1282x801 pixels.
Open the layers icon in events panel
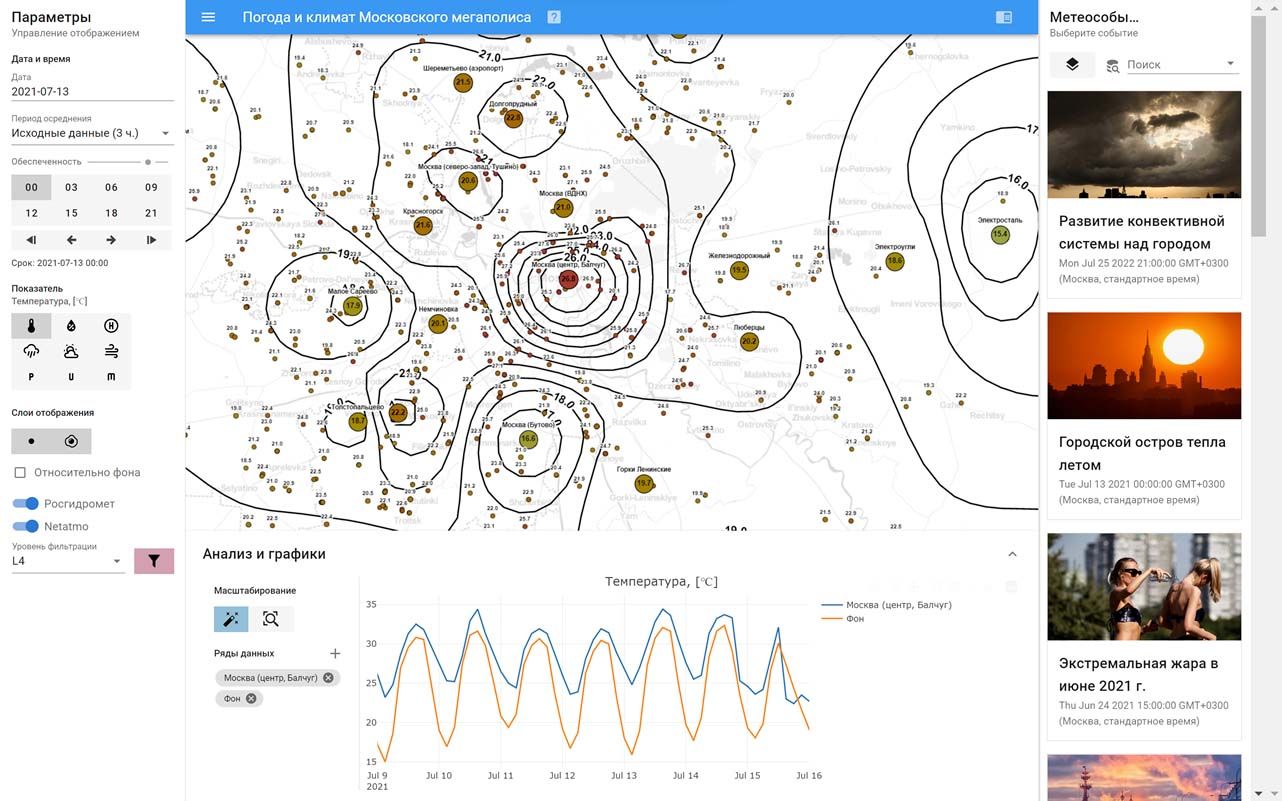[1072, 64]
